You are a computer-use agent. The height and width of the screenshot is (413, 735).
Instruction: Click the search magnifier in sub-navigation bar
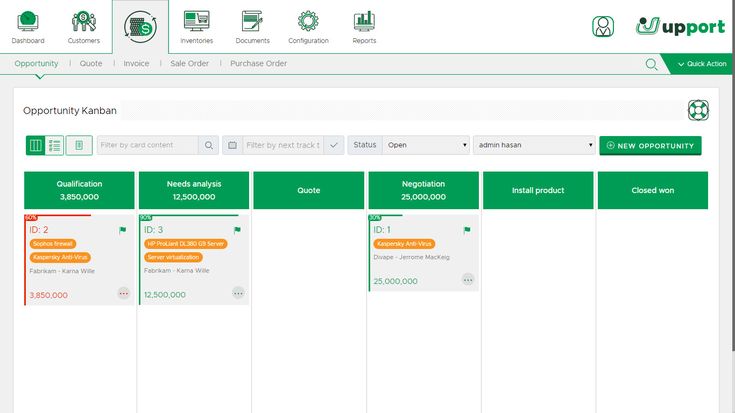[x=652, y=64]
